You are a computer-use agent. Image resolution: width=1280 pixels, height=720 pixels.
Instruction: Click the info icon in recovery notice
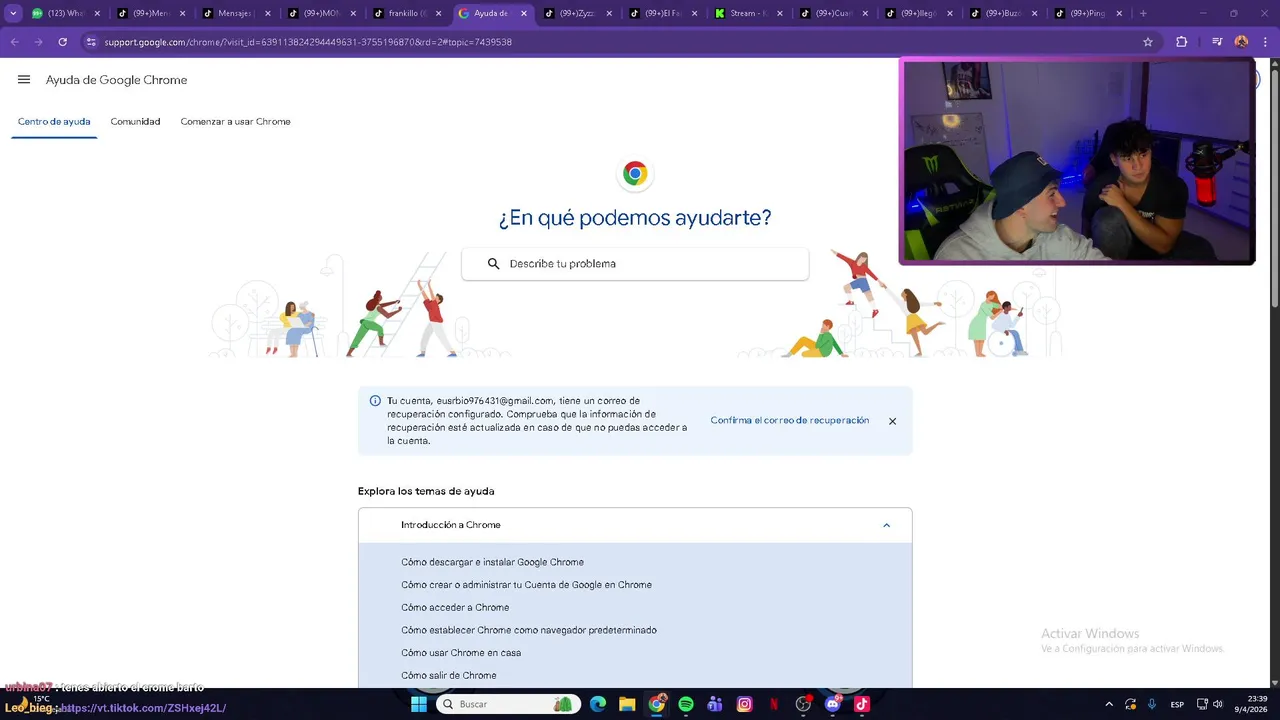point(375,401)
